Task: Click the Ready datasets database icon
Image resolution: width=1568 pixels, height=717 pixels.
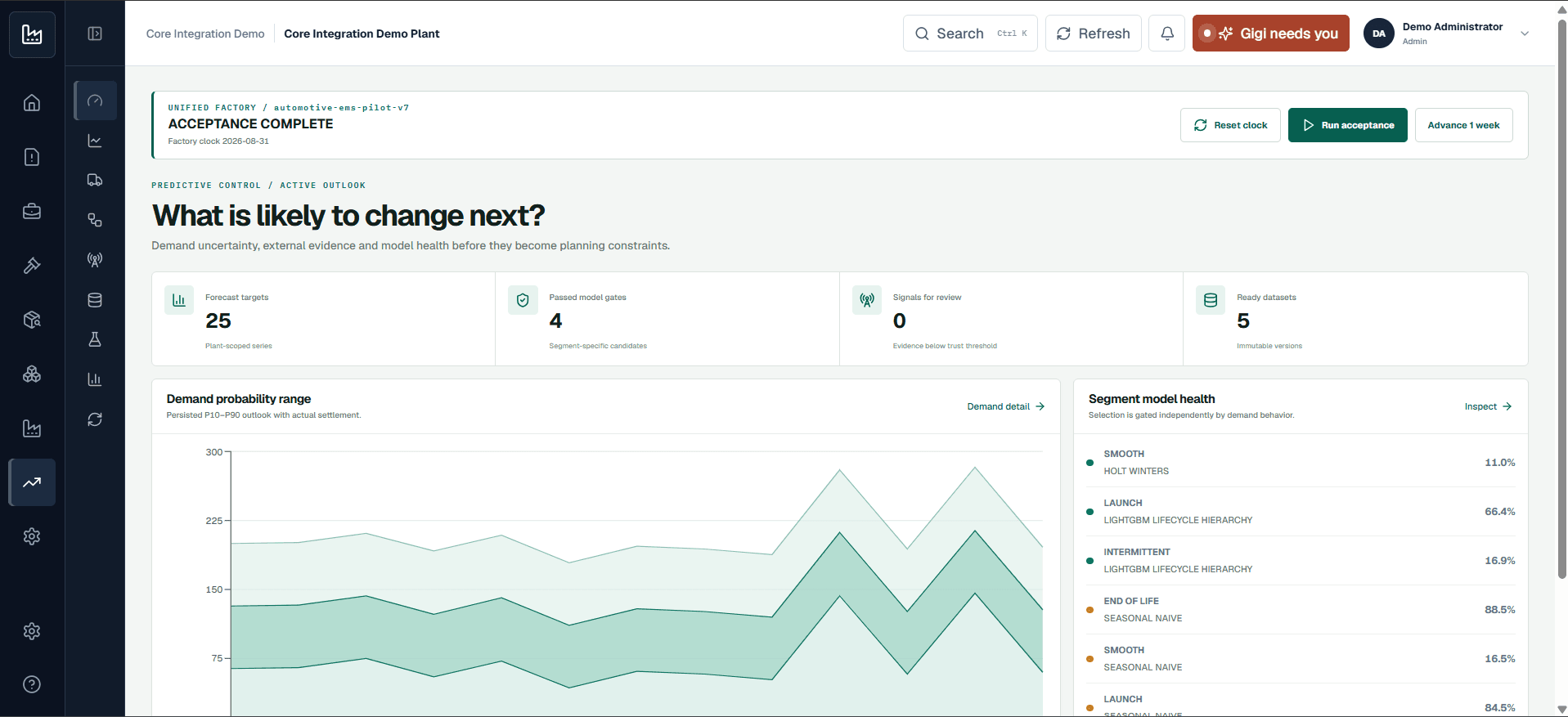Action: click(x=1211, y=300)
